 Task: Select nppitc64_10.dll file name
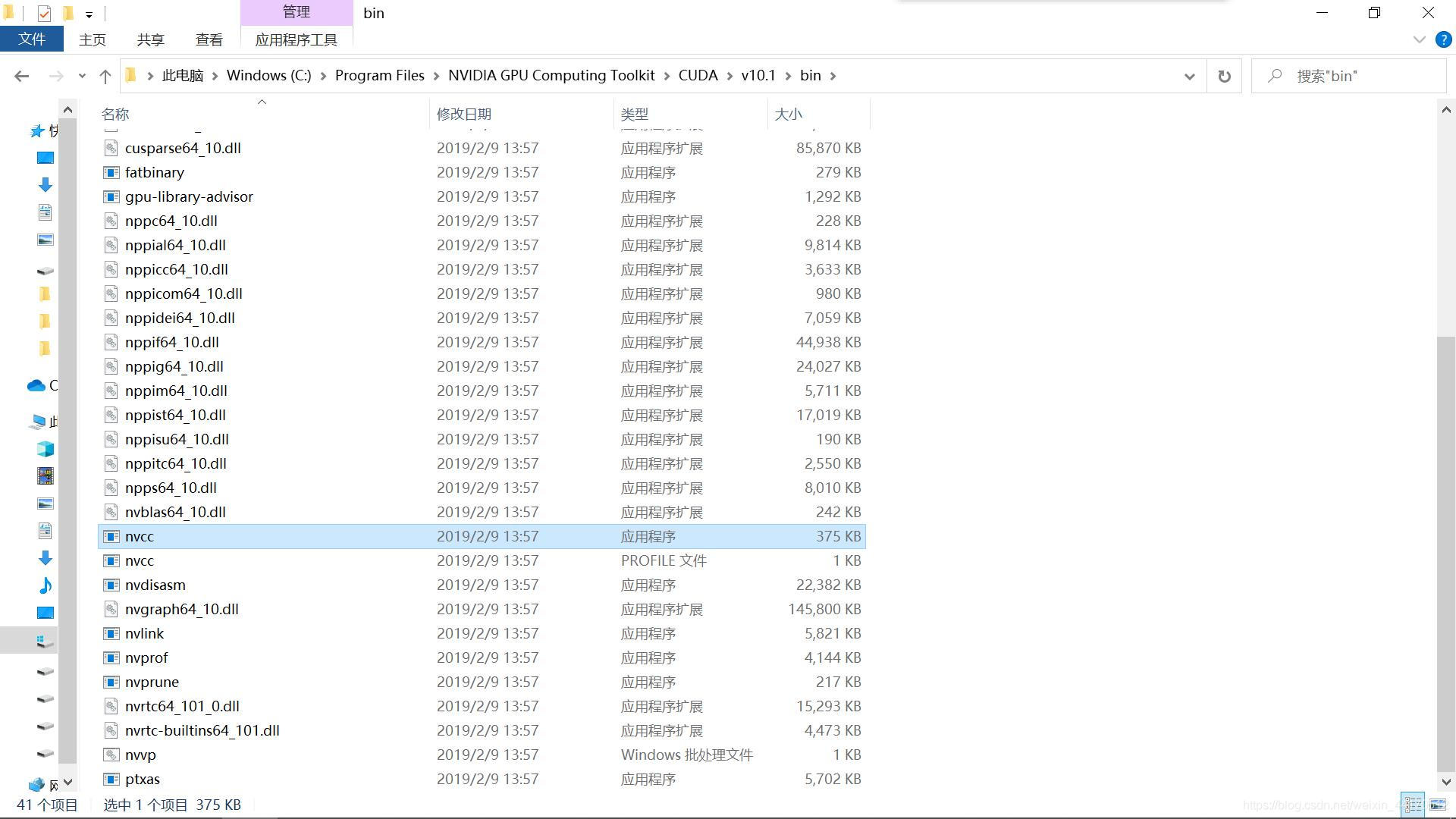[175, 463]
